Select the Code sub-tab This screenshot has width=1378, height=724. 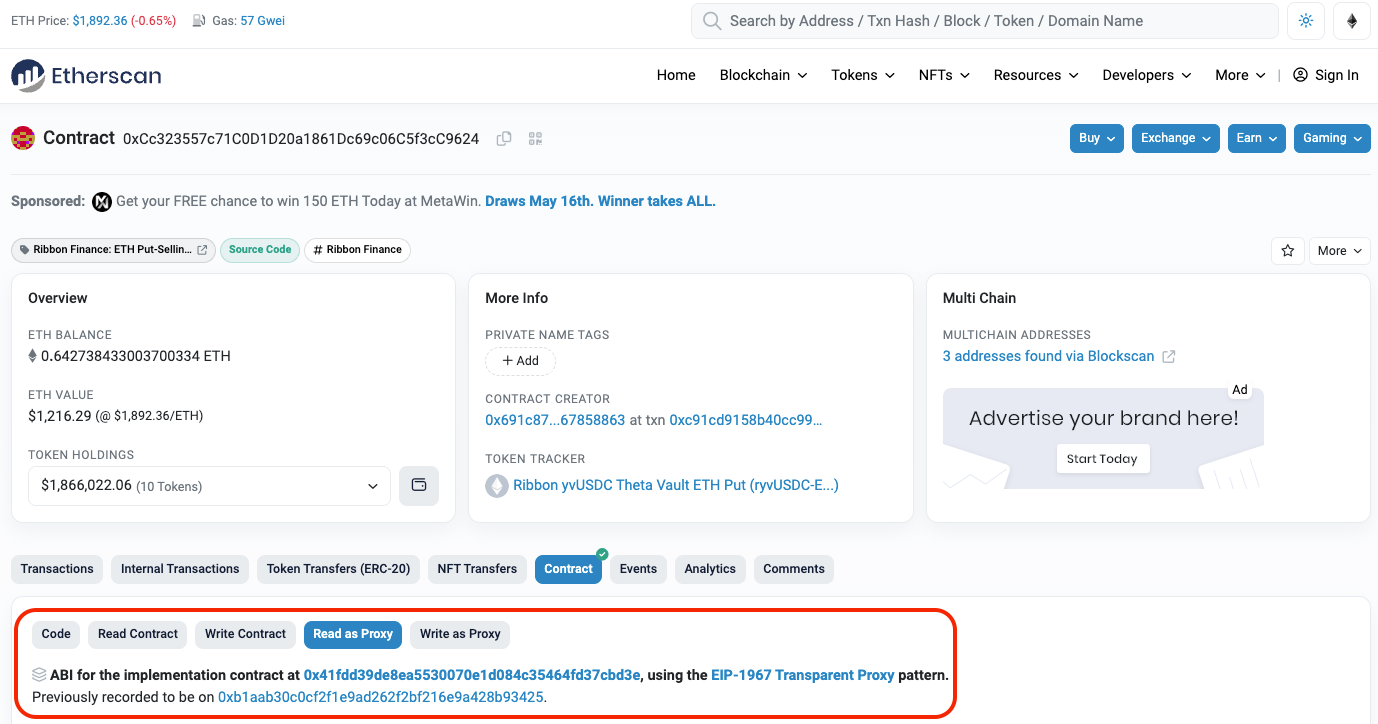(56, 634)
